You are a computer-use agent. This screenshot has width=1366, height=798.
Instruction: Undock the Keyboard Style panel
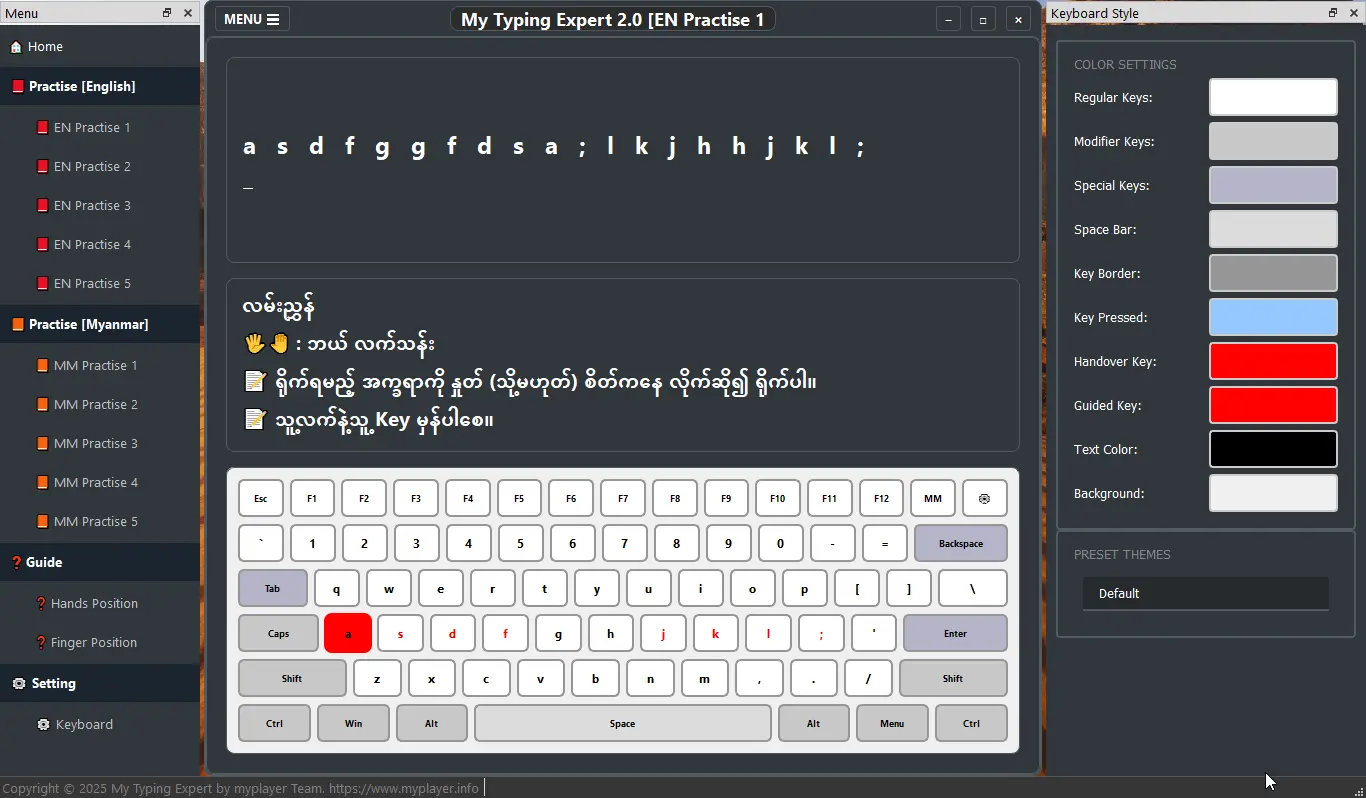point(1333,13)
